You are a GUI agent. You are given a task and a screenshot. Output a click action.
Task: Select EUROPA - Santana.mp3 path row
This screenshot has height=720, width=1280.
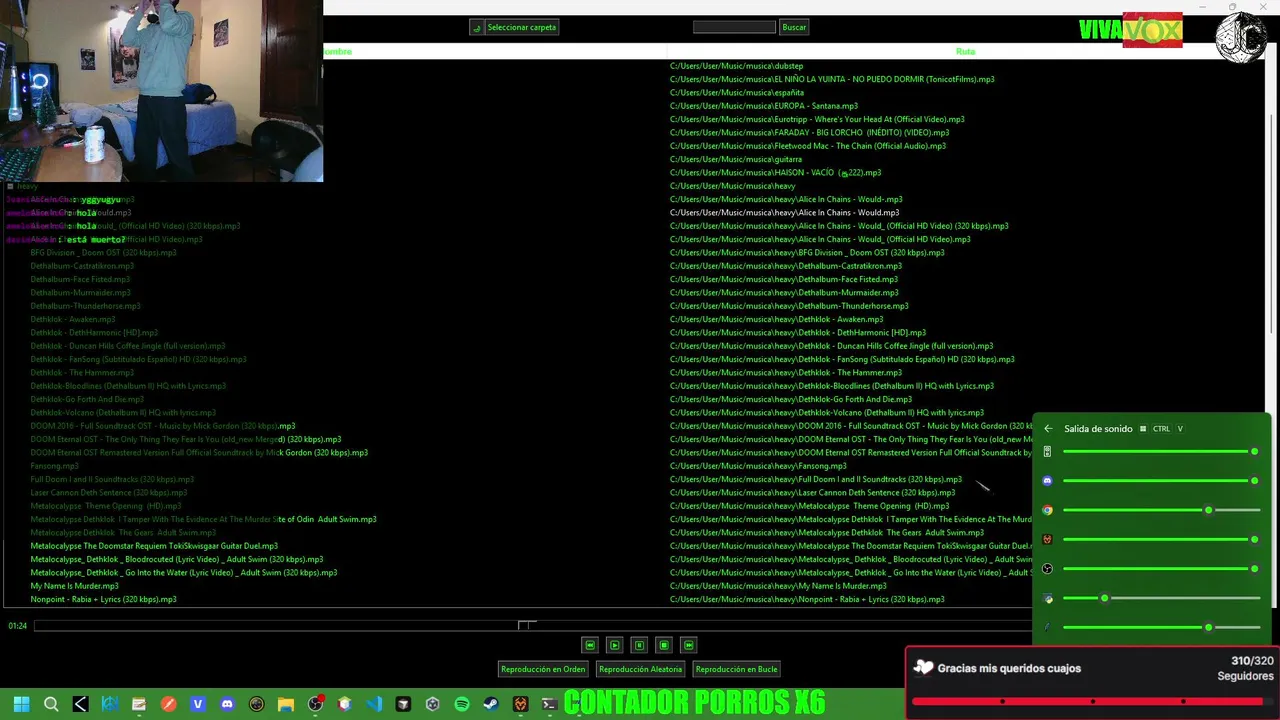(x=764, y=106)
